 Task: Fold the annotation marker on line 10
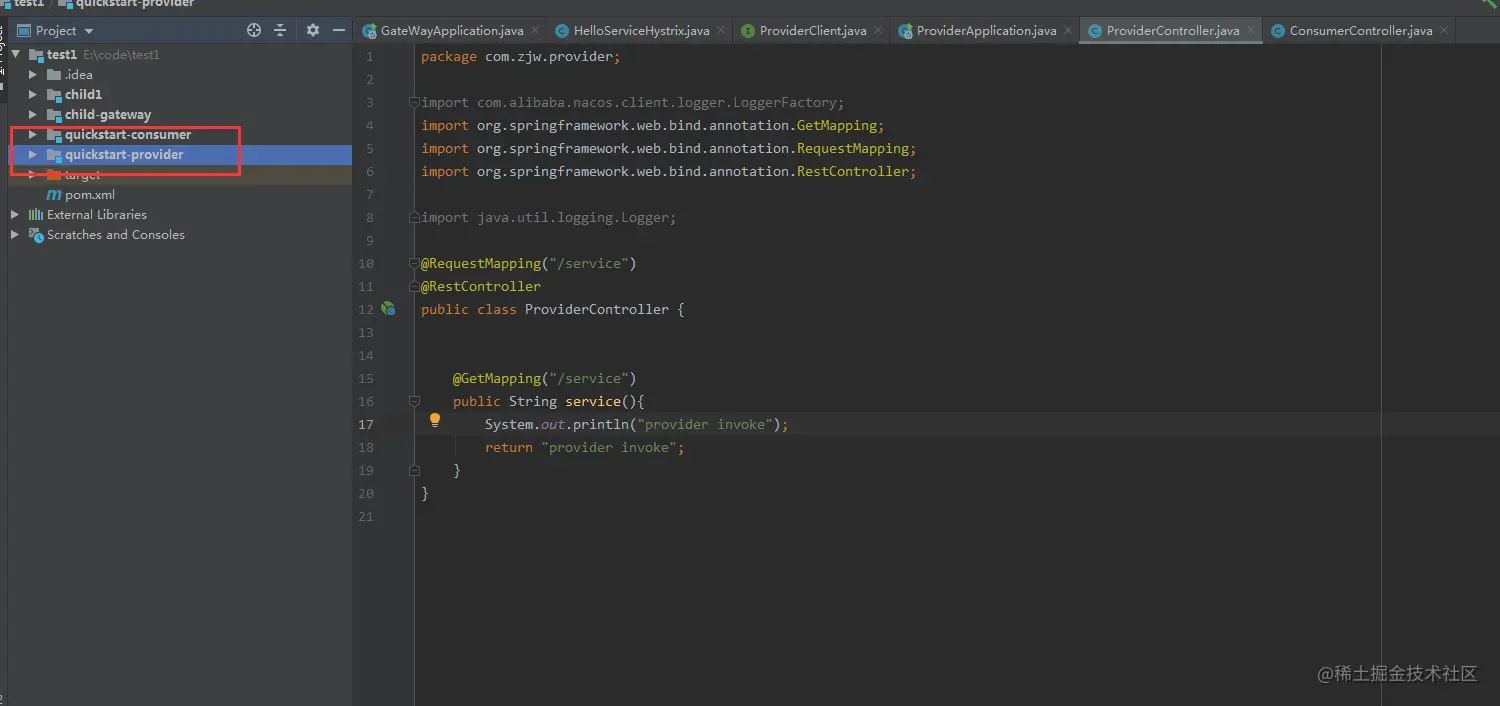[413, 263]
